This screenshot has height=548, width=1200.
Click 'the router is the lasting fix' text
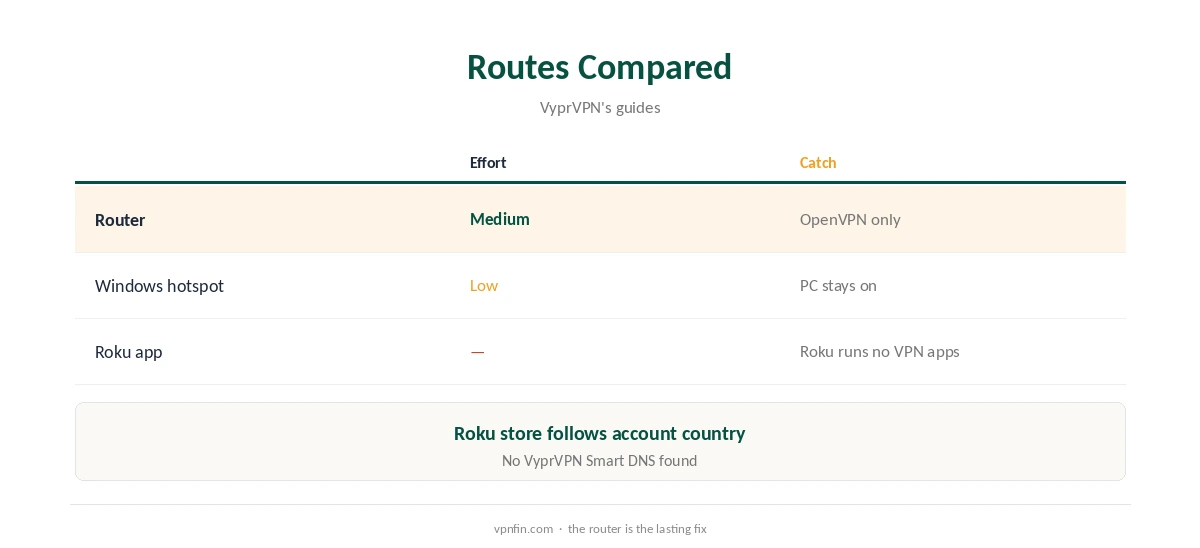637,529
